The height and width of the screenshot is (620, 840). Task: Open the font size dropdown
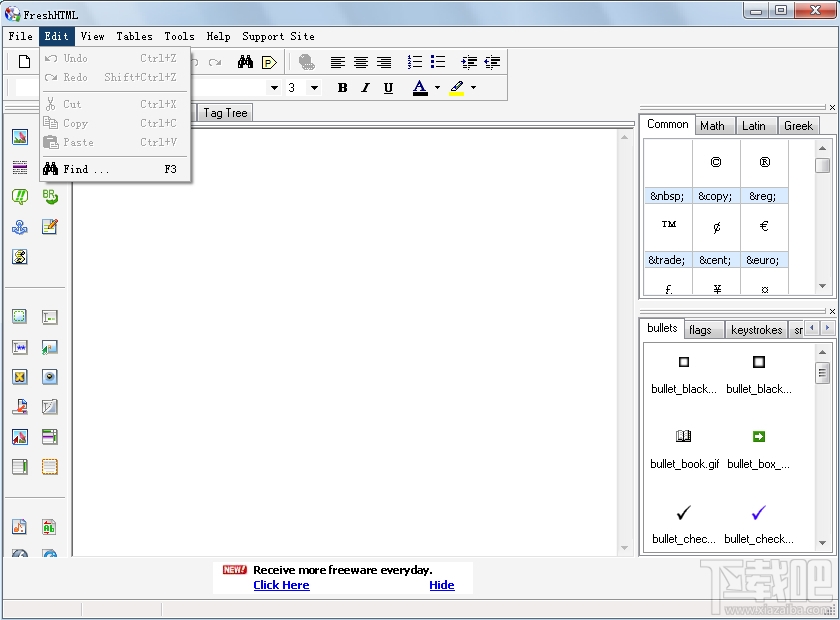coord(313,87)
